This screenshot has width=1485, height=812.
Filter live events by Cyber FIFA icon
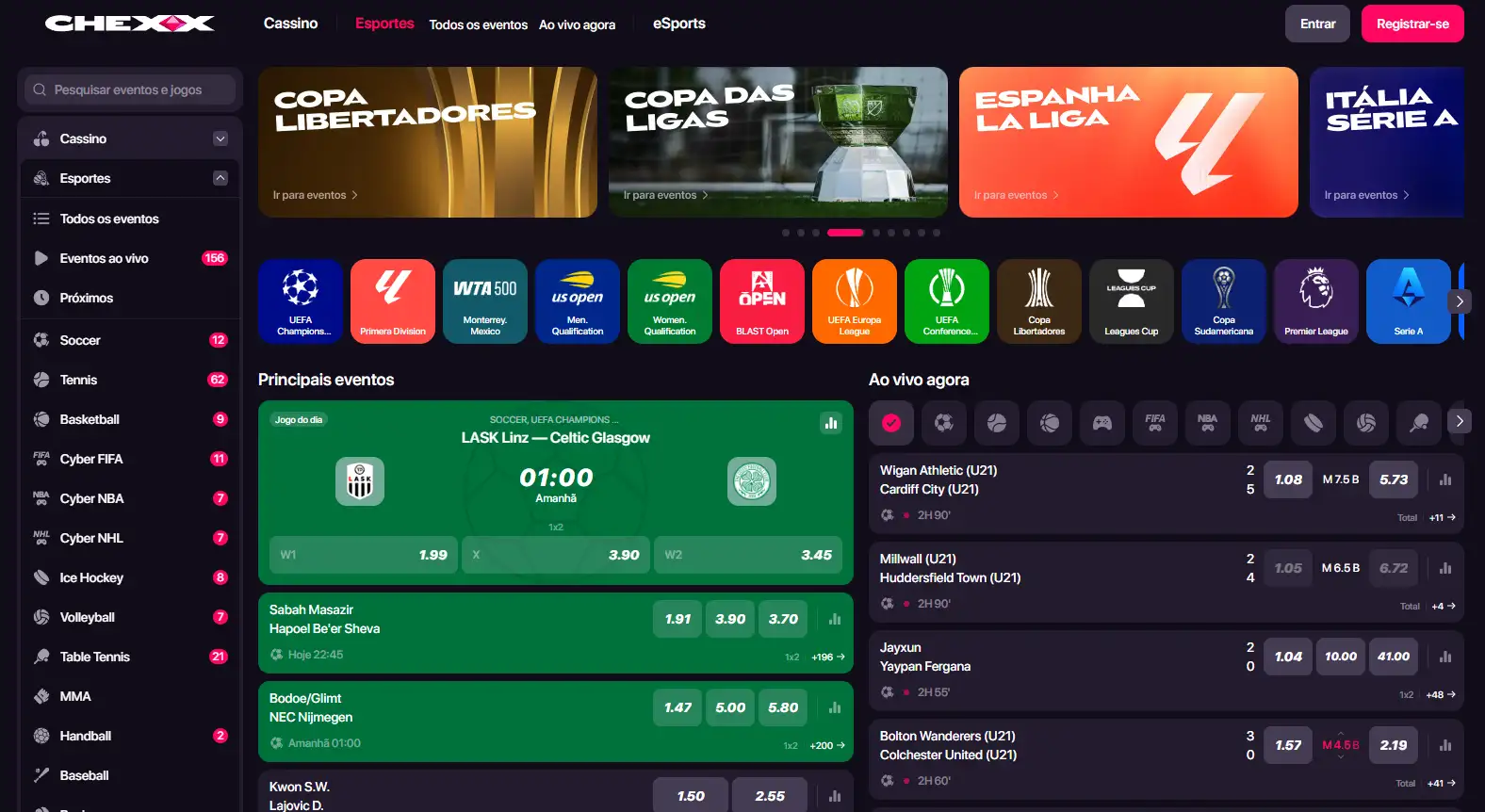[x=1154, y=423]
